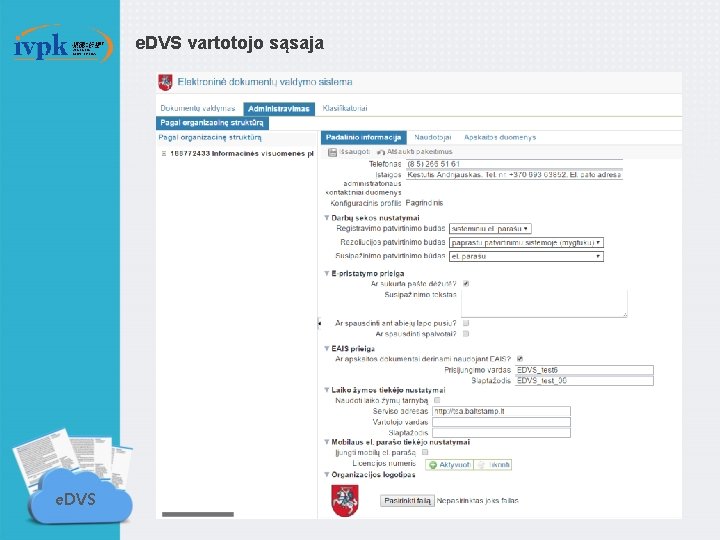The width and height of the screenshot is (720, 540).
Task: Collapse the EAIS prieiga section
Action: pos(327,349)
